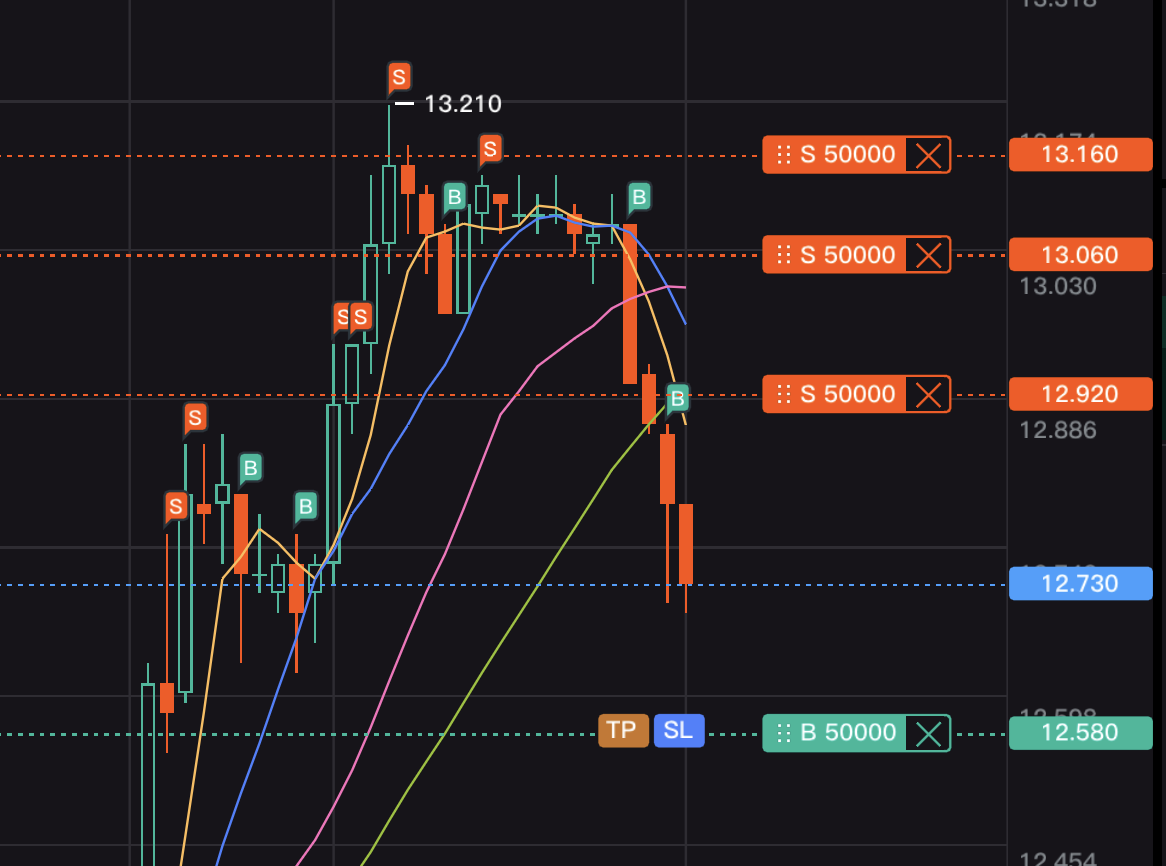1166x866 pixels.
Task: Select the S 50000 order label at 13.160
Action: click(847, 155)
